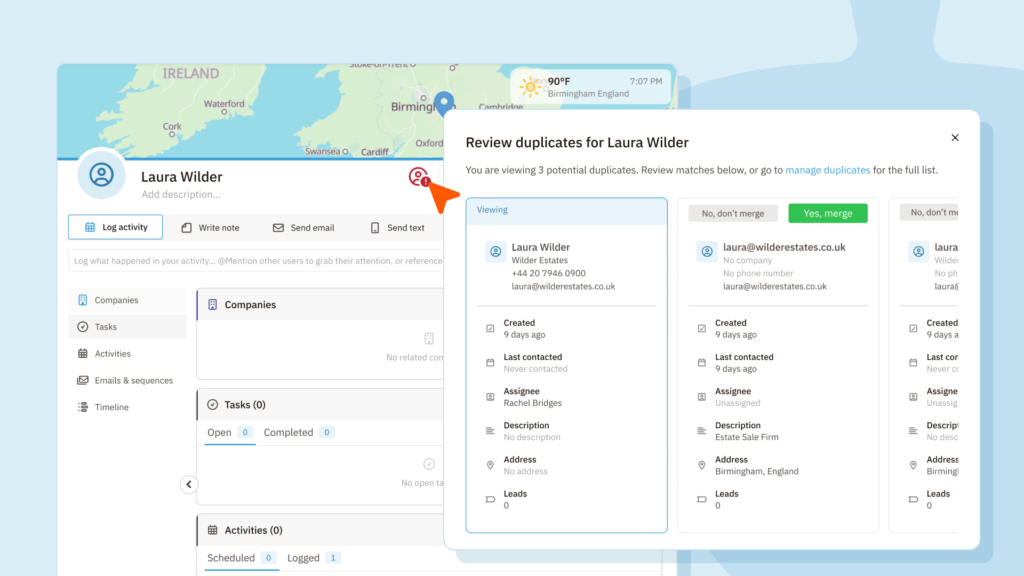This screenshot has width=1024, height=576.
Task: Switch to the Logged activities tab
Action: [313, 558]
